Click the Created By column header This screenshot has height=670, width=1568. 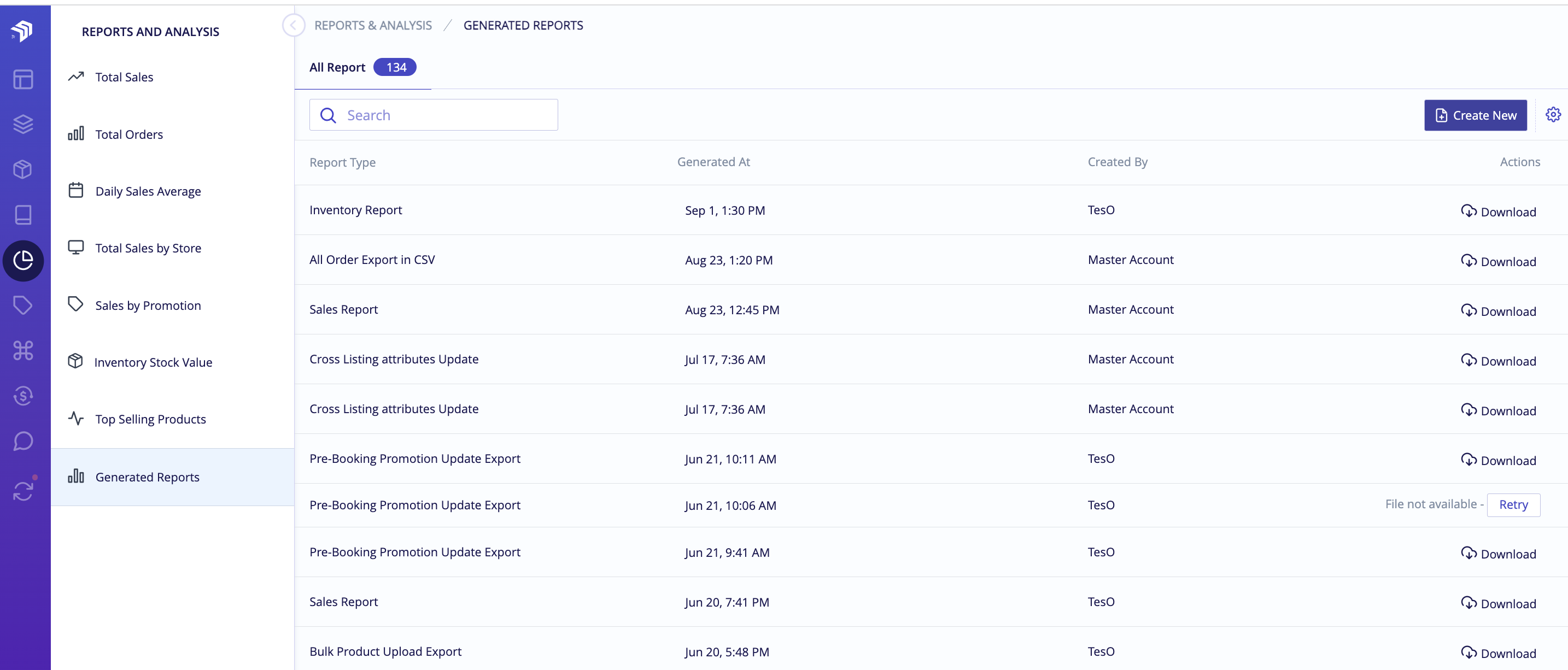click(x=1117, y=162)
